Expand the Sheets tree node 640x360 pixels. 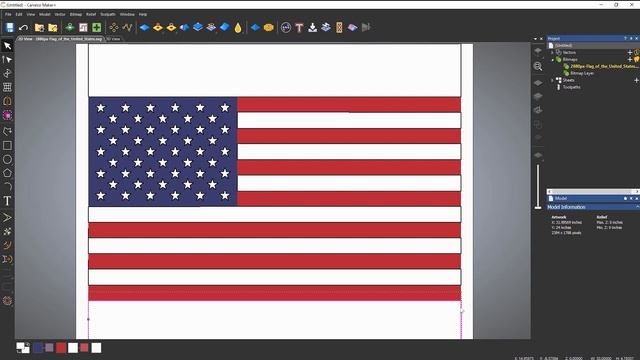(552, 80)
